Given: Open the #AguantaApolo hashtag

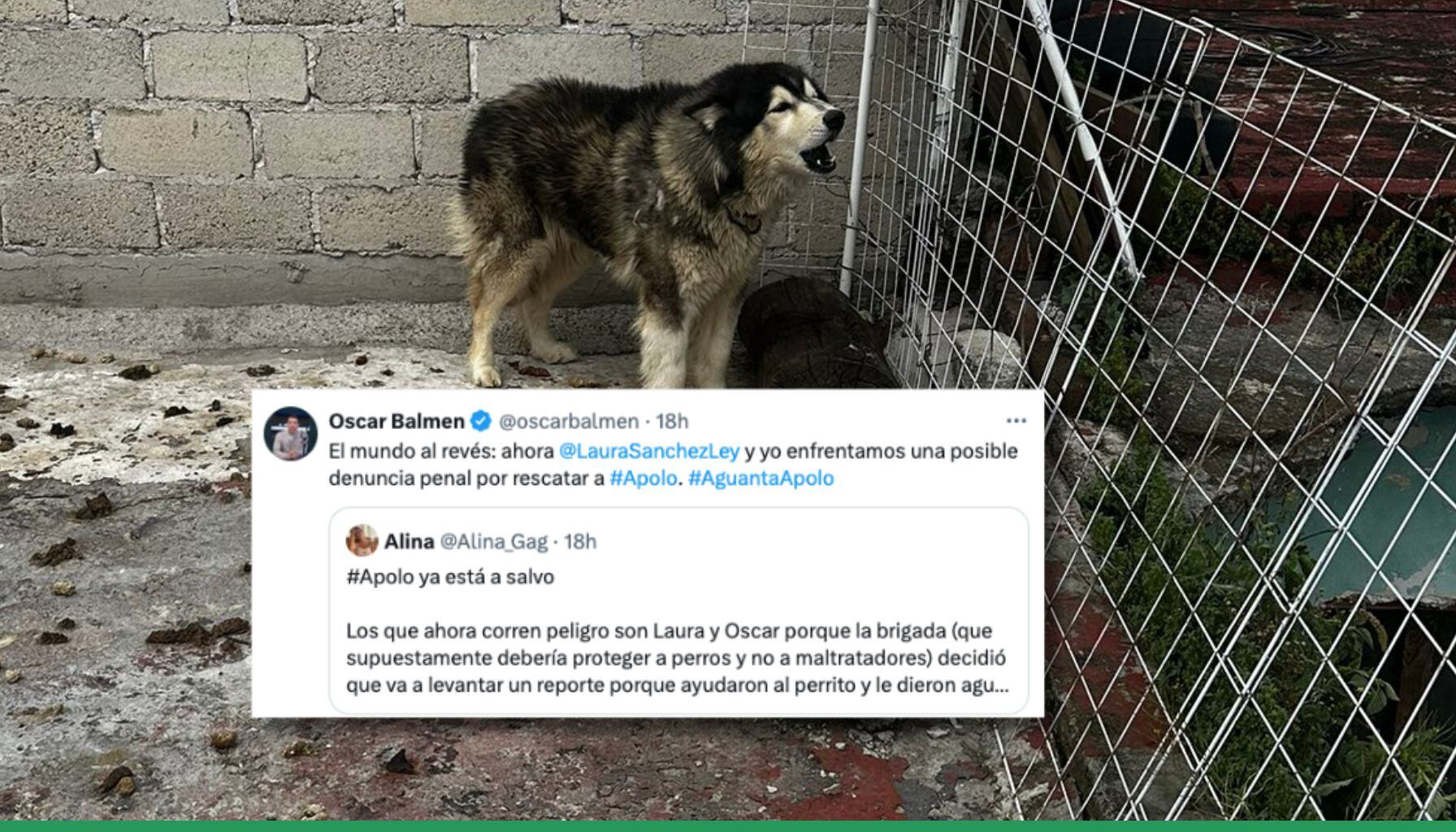Looking at the screenshot, I should click(760, 478).
